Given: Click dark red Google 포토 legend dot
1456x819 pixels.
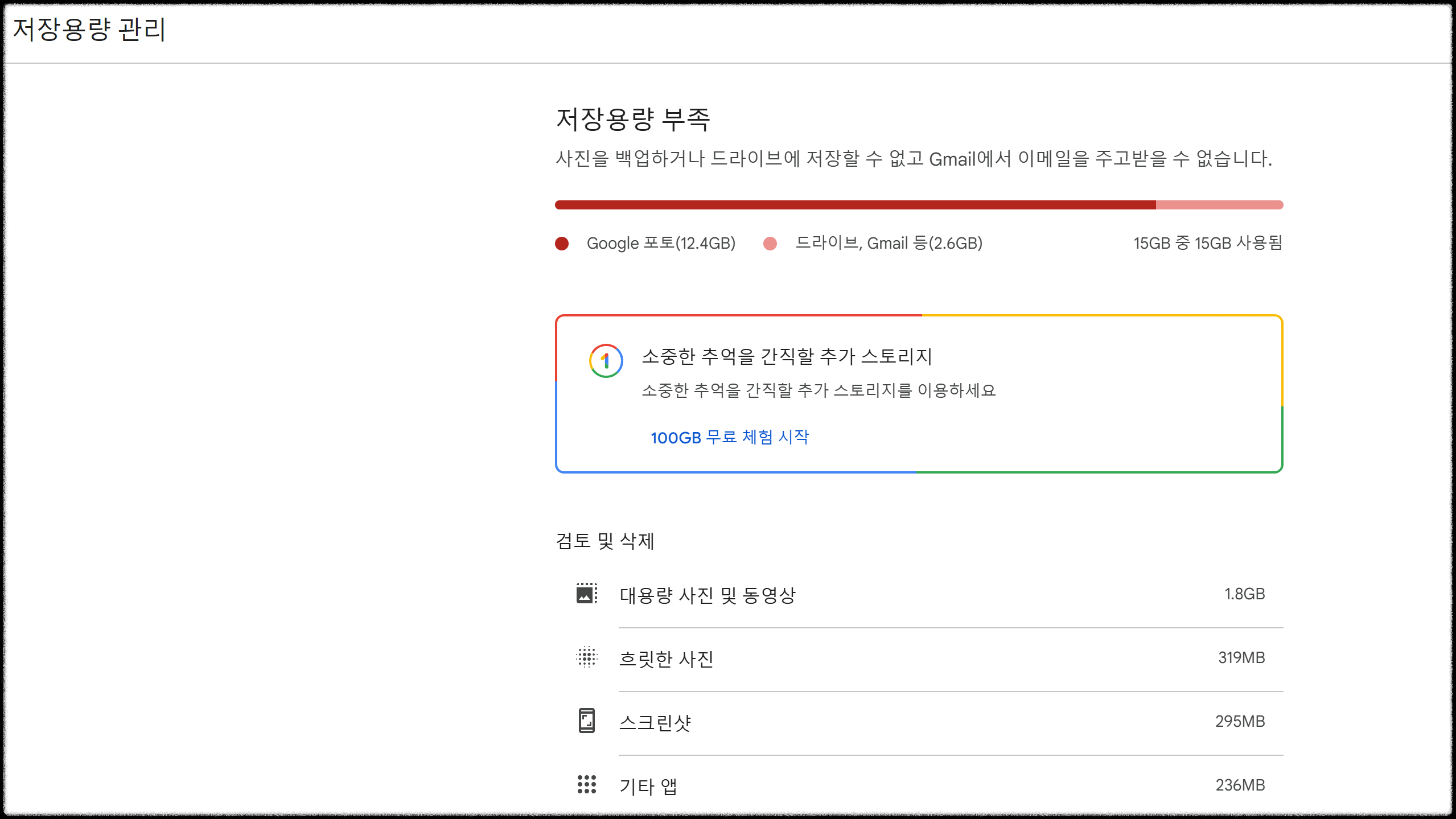Looking at the screenshot, I should (562, 244).
